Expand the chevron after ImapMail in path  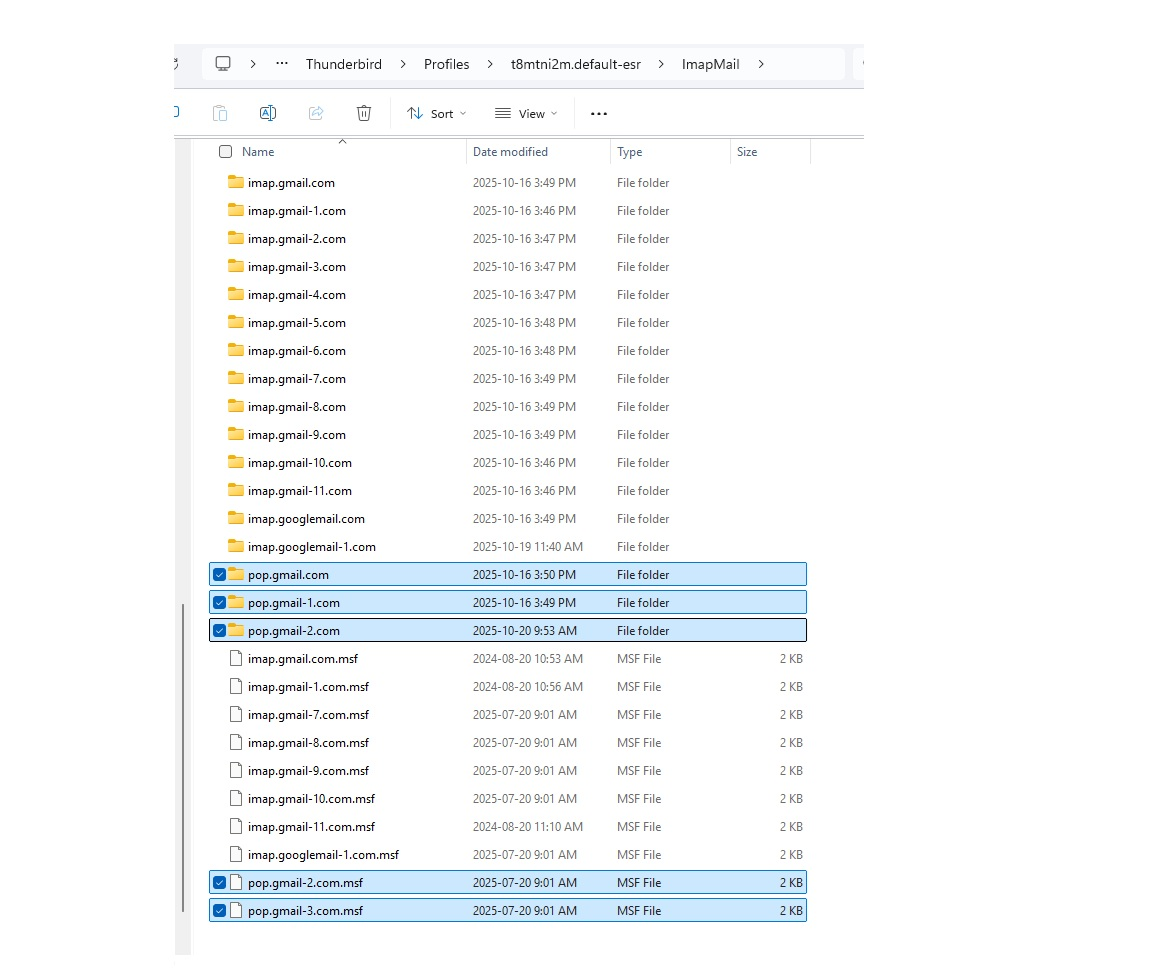[x=761, y=64]
